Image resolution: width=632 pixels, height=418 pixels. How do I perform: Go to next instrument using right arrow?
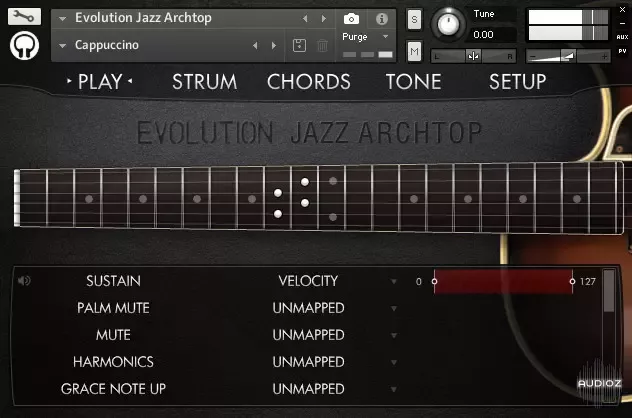(323, 19)
